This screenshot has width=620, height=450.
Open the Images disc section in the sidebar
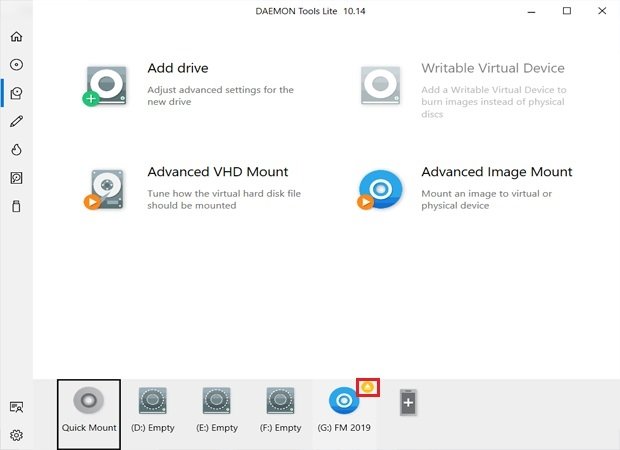16,64
